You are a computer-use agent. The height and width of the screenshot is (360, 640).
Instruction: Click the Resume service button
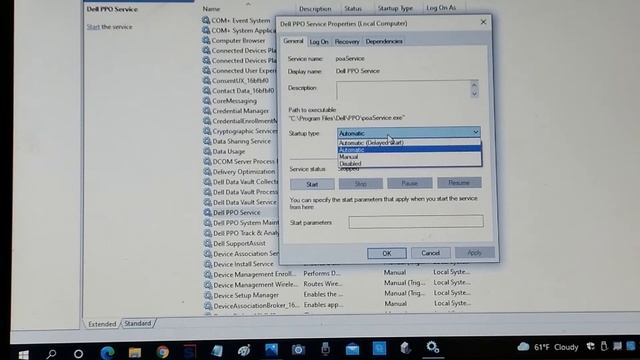point(459,182)
